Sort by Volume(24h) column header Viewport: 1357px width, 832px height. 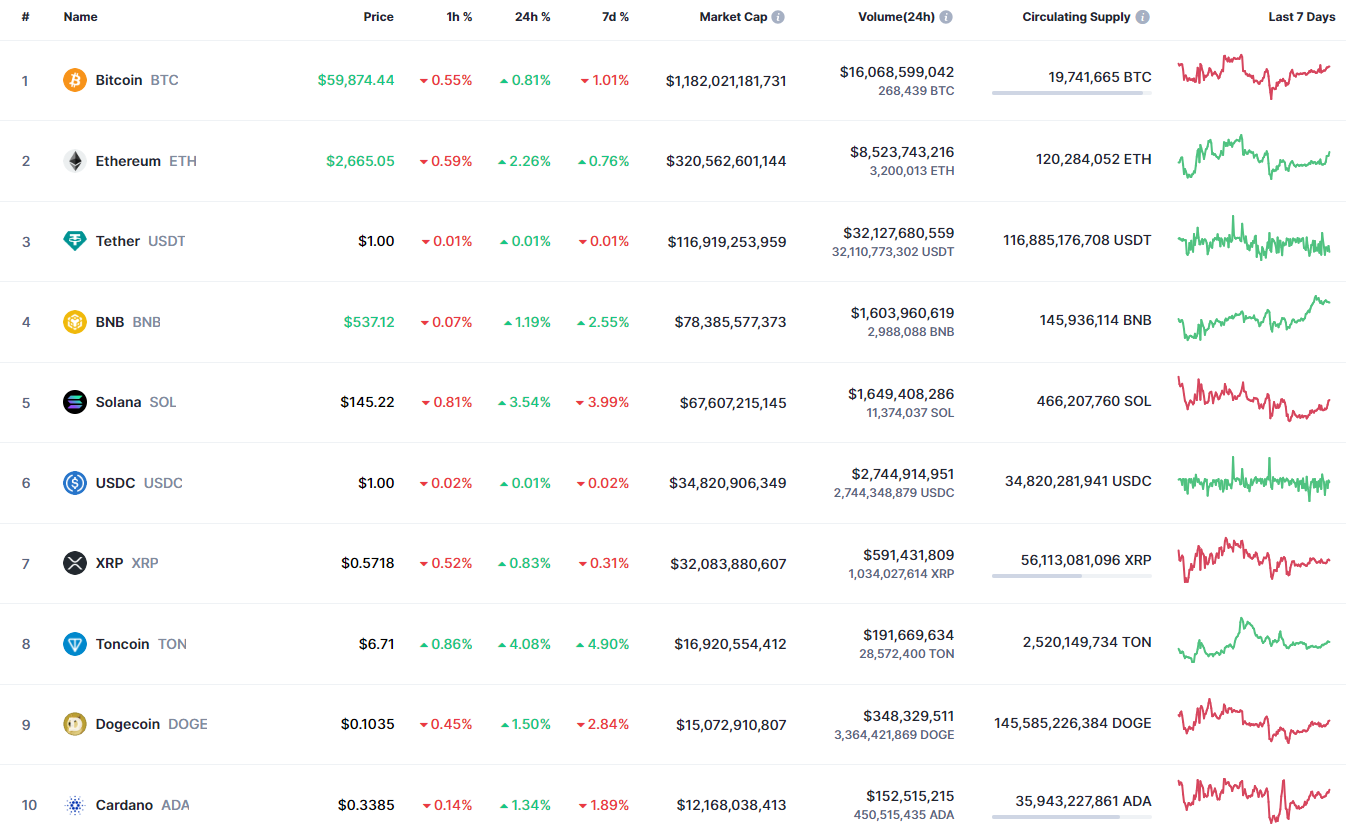(896, 17)
